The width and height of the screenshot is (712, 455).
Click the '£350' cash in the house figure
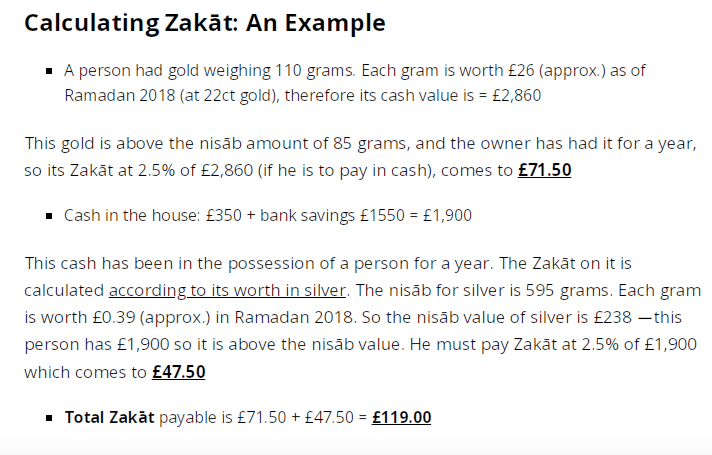click(x=223, y=215)
